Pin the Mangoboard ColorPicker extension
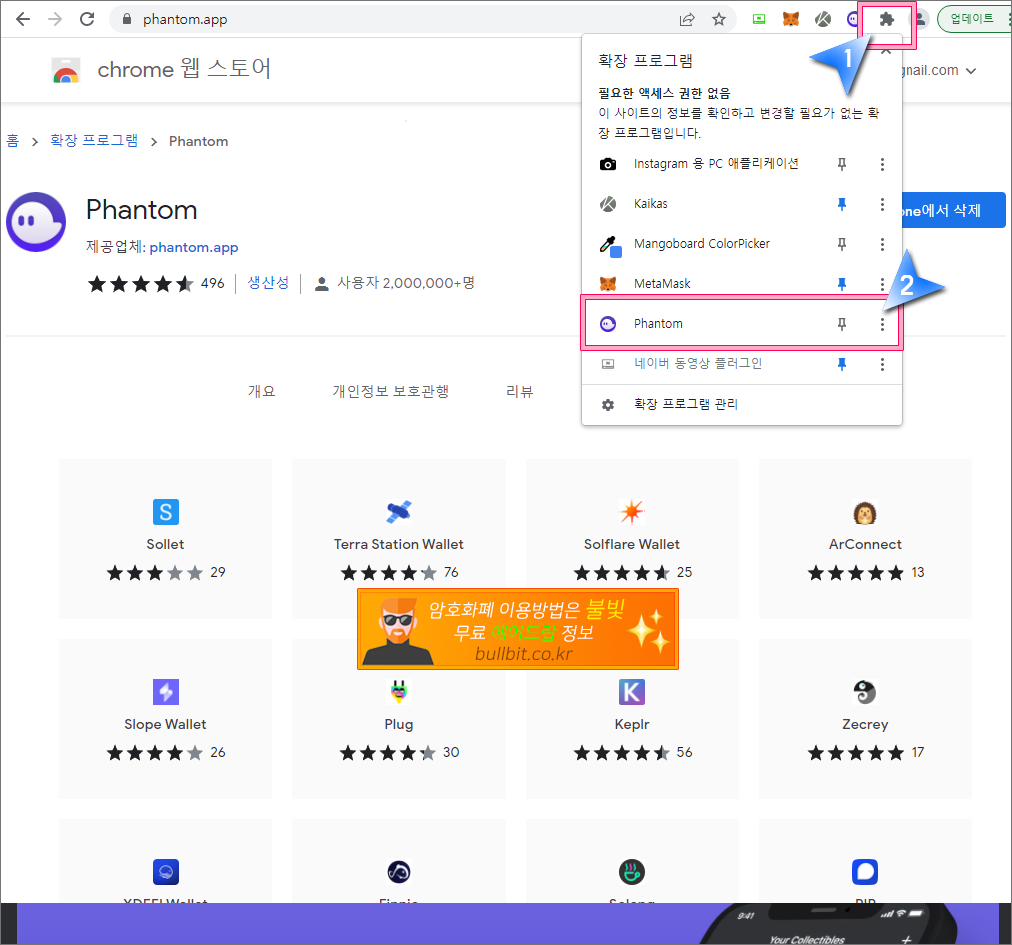Image resolution: width=1012 pixels, height=945 pixels. (842, 244)
